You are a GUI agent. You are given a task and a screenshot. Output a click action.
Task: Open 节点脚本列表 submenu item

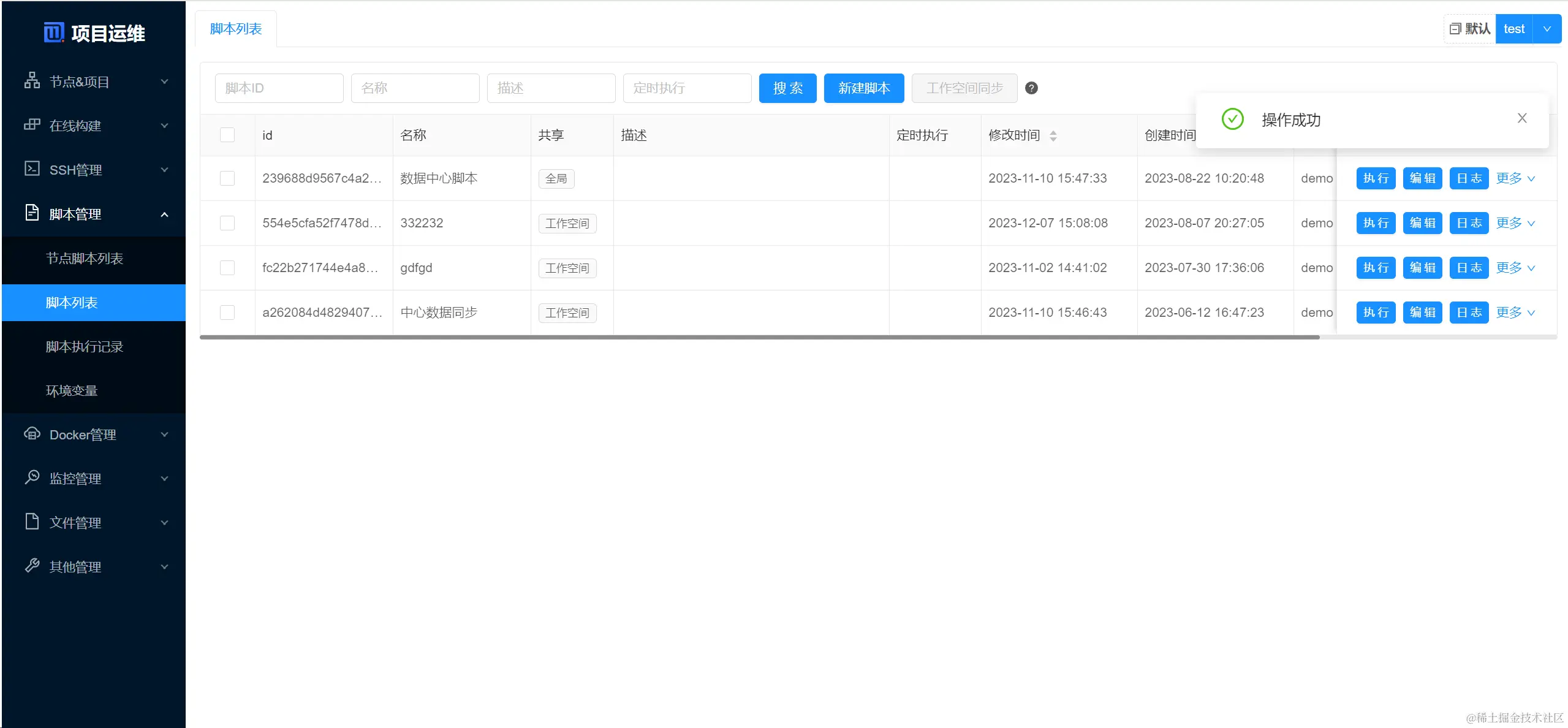(x=94, y=259)
